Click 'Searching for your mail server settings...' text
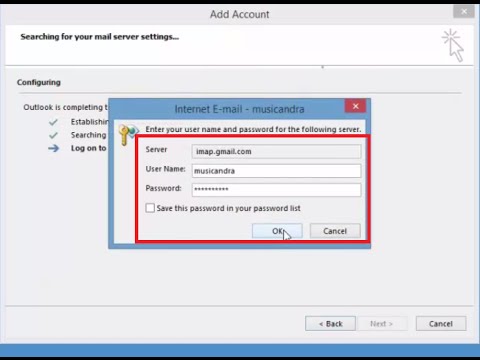This screenshot has width=480, height=360. click(x=100, y=37)
